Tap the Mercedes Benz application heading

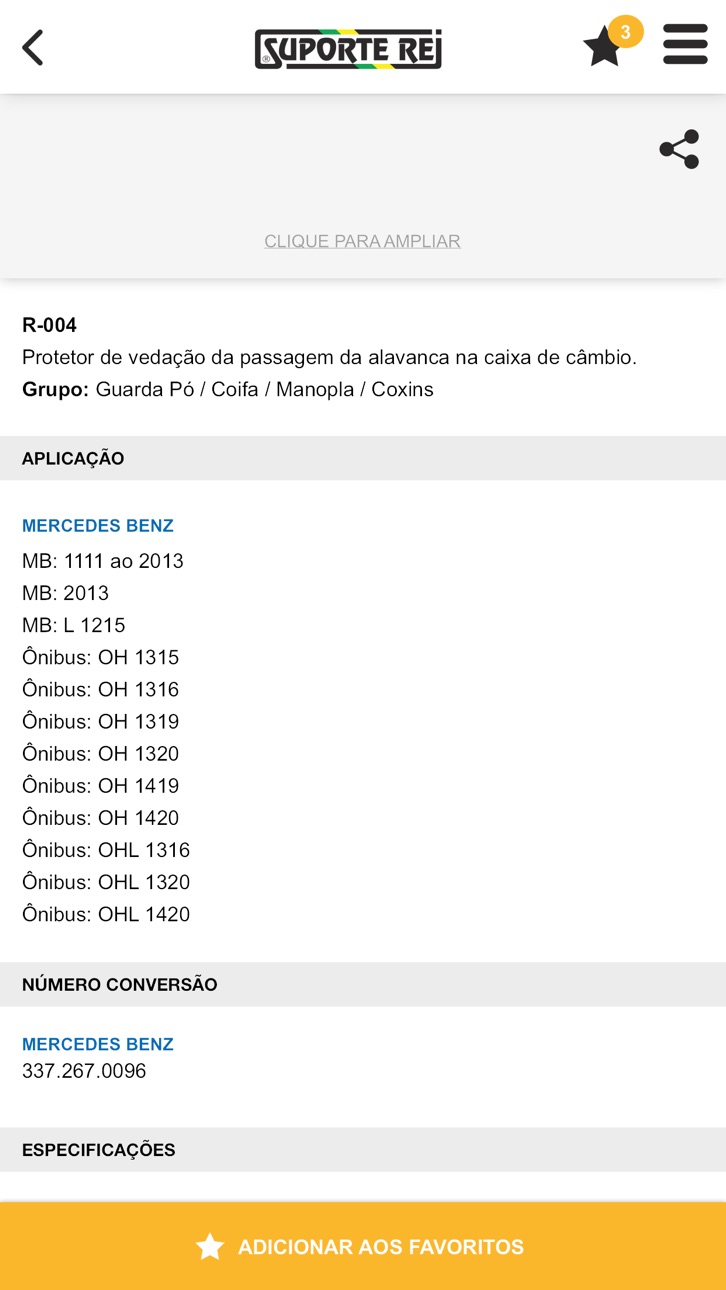pos(98,525)
